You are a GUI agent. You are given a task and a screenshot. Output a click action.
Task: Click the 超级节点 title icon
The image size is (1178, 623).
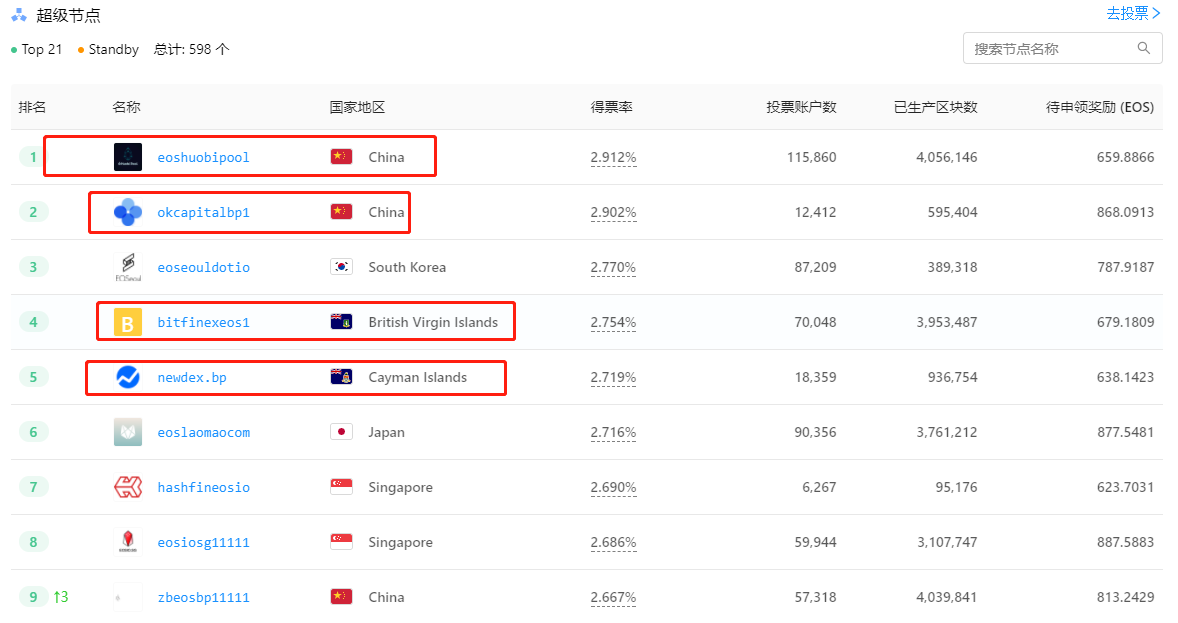19,15
